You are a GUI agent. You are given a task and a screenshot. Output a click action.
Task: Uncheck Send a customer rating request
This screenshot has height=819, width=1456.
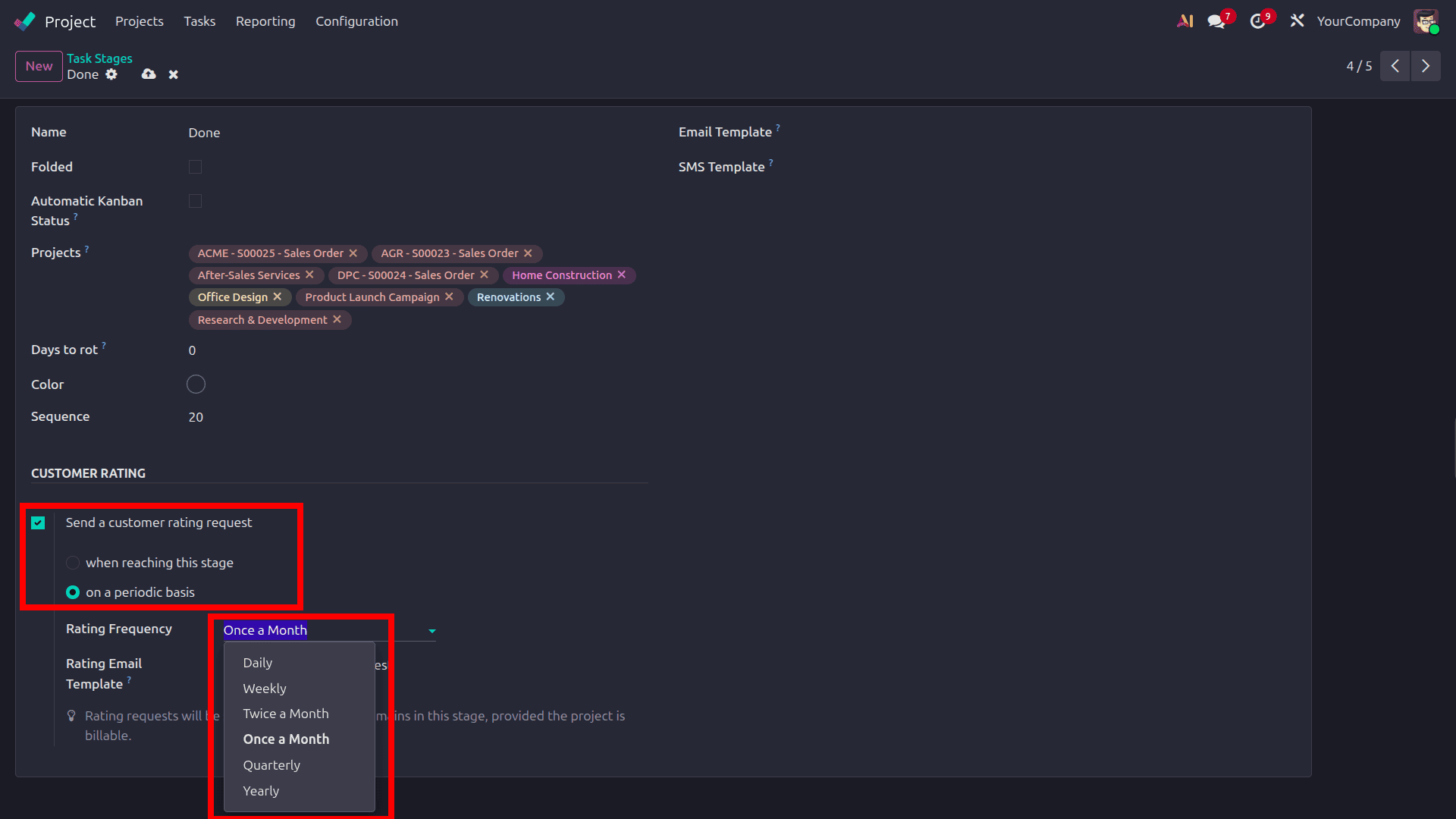click(x=38, y=522)
